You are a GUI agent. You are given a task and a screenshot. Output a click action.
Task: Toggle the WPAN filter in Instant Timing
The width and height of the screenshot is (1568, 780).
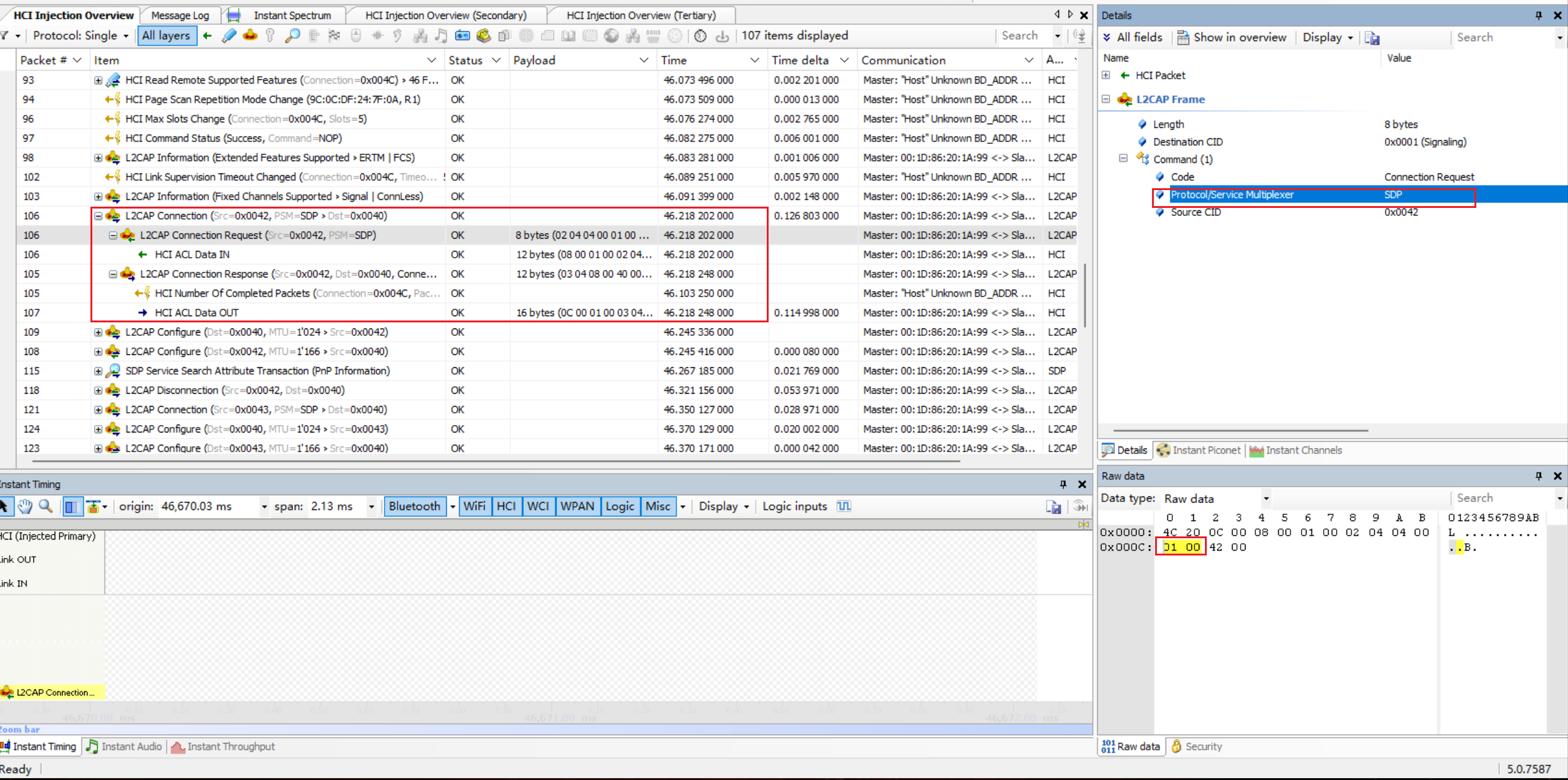click(577, 506)
